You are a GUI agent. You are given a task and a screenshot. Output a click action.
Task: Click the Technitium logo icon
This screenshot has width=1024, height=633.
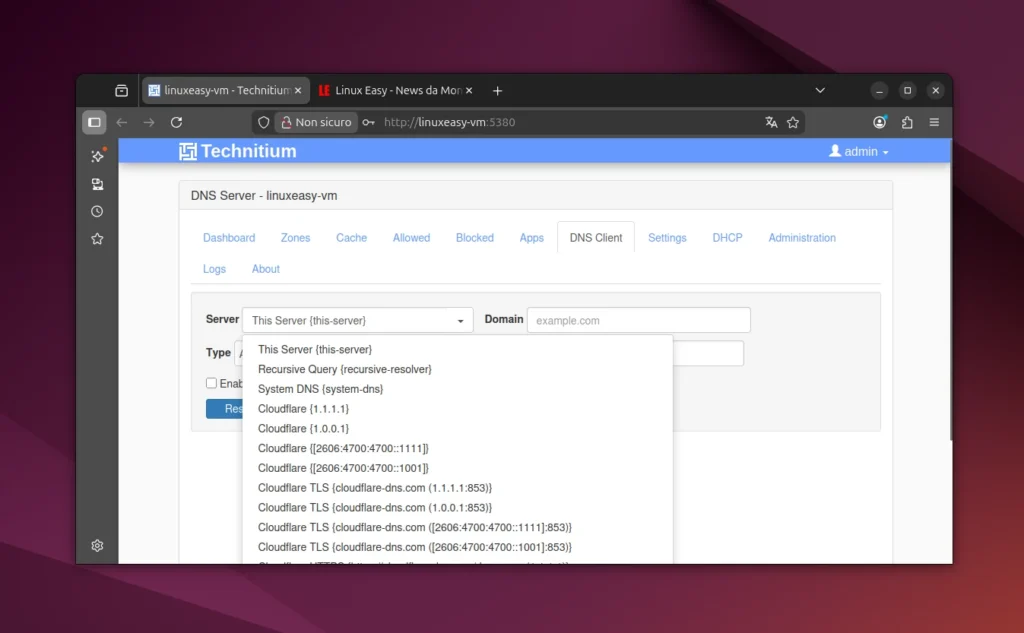(186, 151)
